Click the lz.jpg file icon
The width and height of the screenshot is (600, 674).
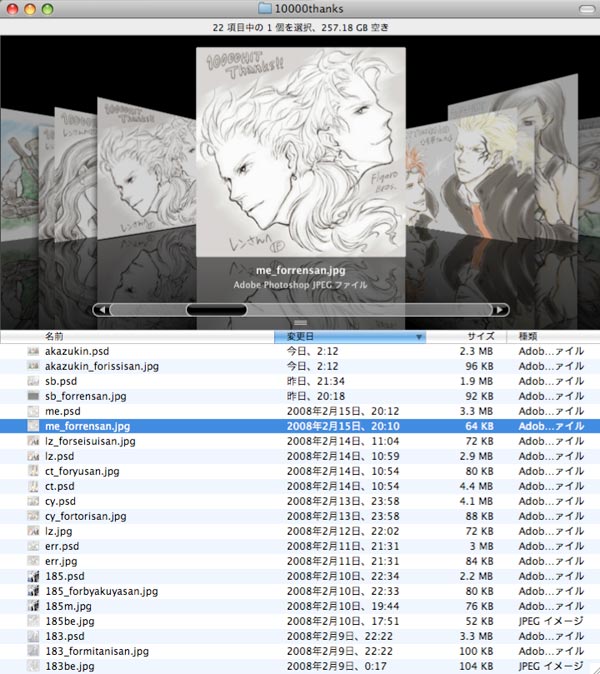pos(33,531)
